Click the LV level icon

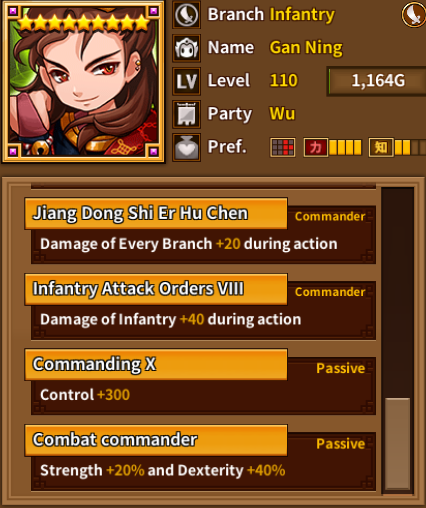[186, 81]
